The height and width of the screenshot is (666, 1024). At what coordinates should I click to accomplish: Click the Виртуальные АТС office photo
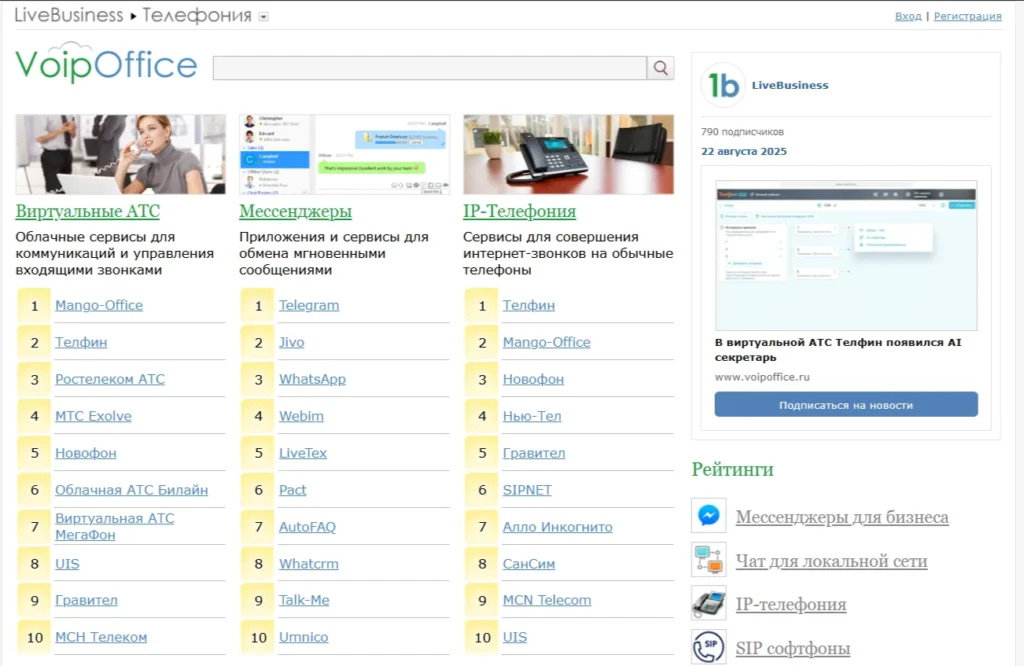tap(121, 154)
